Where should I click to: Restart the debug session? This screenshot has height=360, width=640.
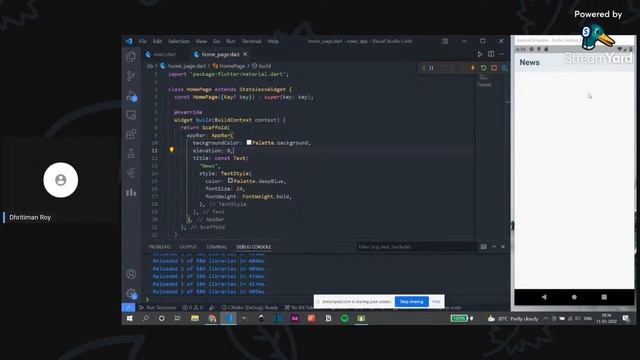483,68
